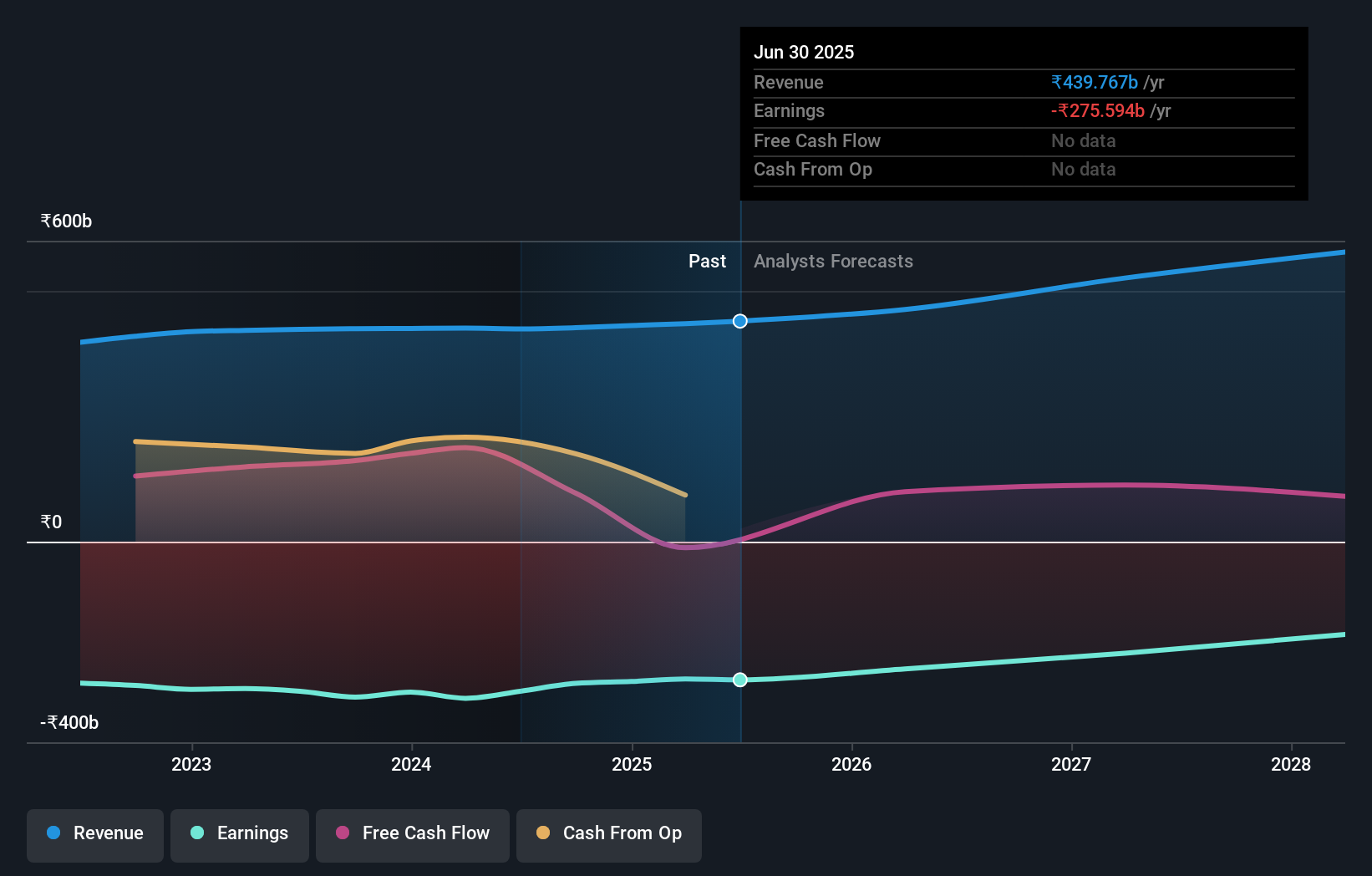Screen dimensions: 1372x876
Task: Toggle the Revenue series visibility
Action: (x=94, y=833)
